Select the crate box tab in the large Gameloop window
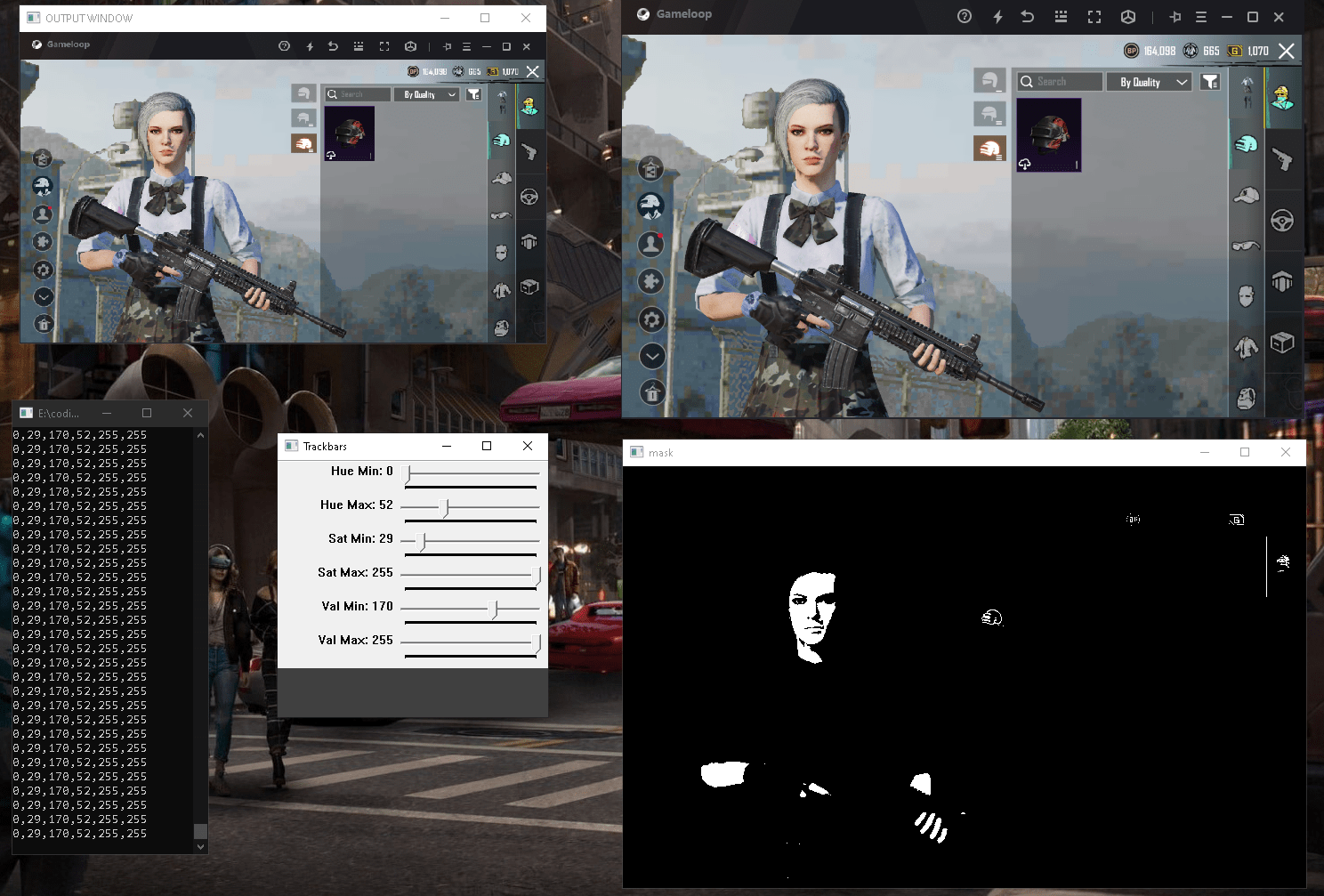 [x=1282, y=342]
